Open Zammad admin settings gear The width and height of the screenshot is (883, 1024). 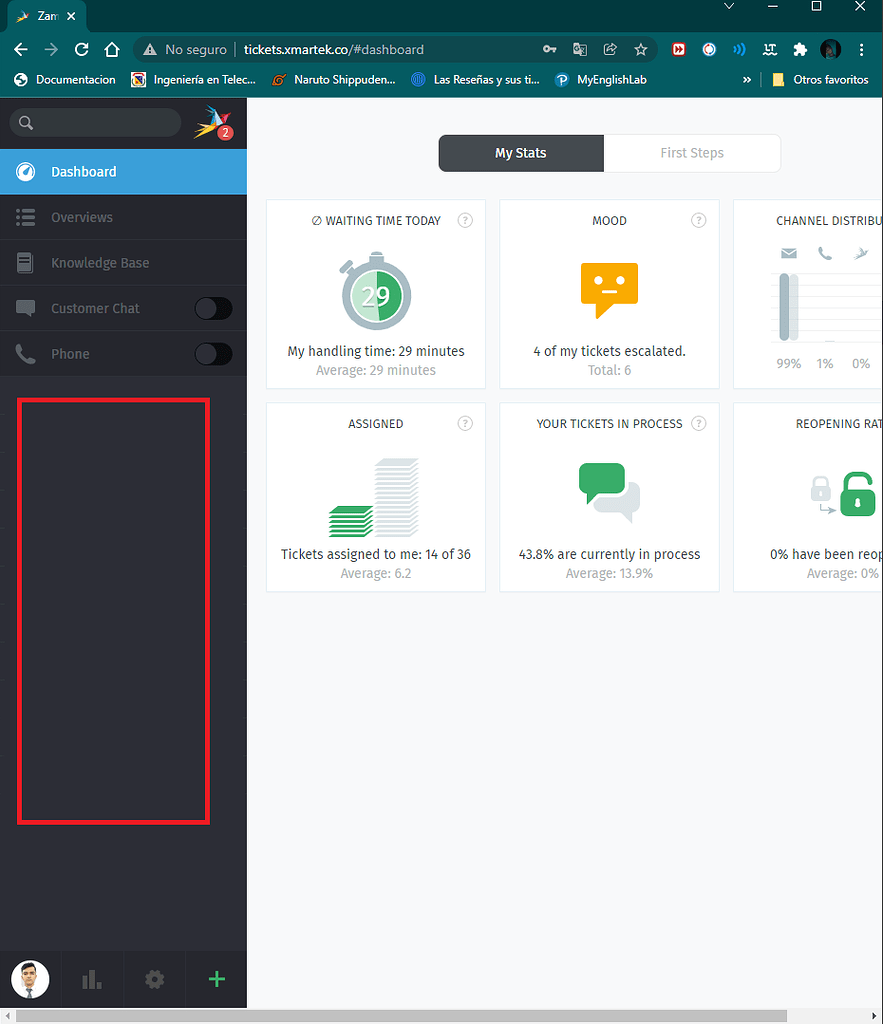[x=154, y=979]
